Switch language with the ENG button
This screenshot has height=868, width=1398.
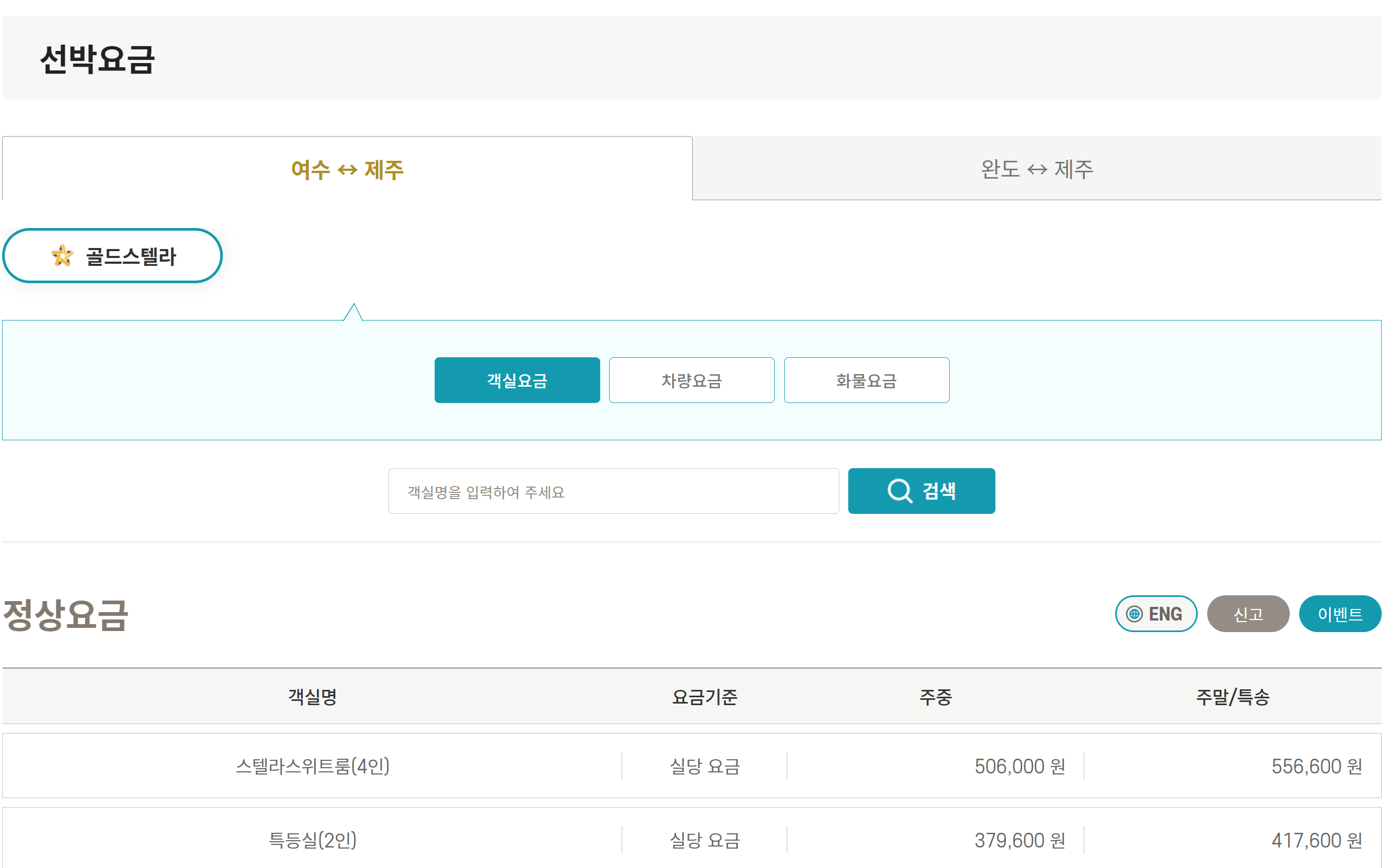[x=1156, y=614]
